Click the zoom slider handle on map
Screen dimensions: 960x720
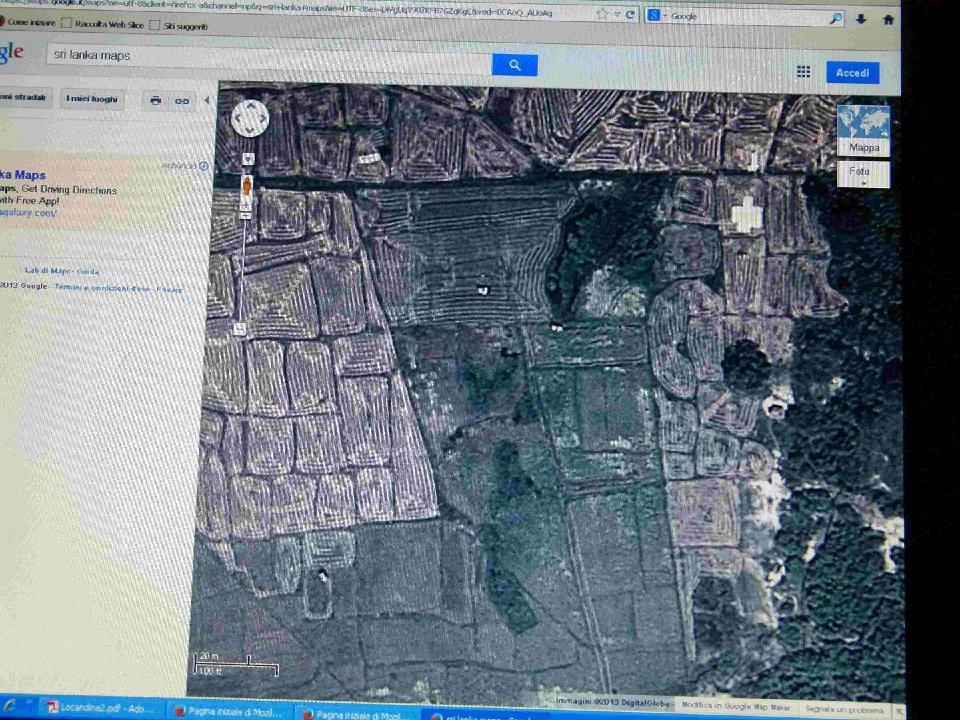(x=246, y=214)
